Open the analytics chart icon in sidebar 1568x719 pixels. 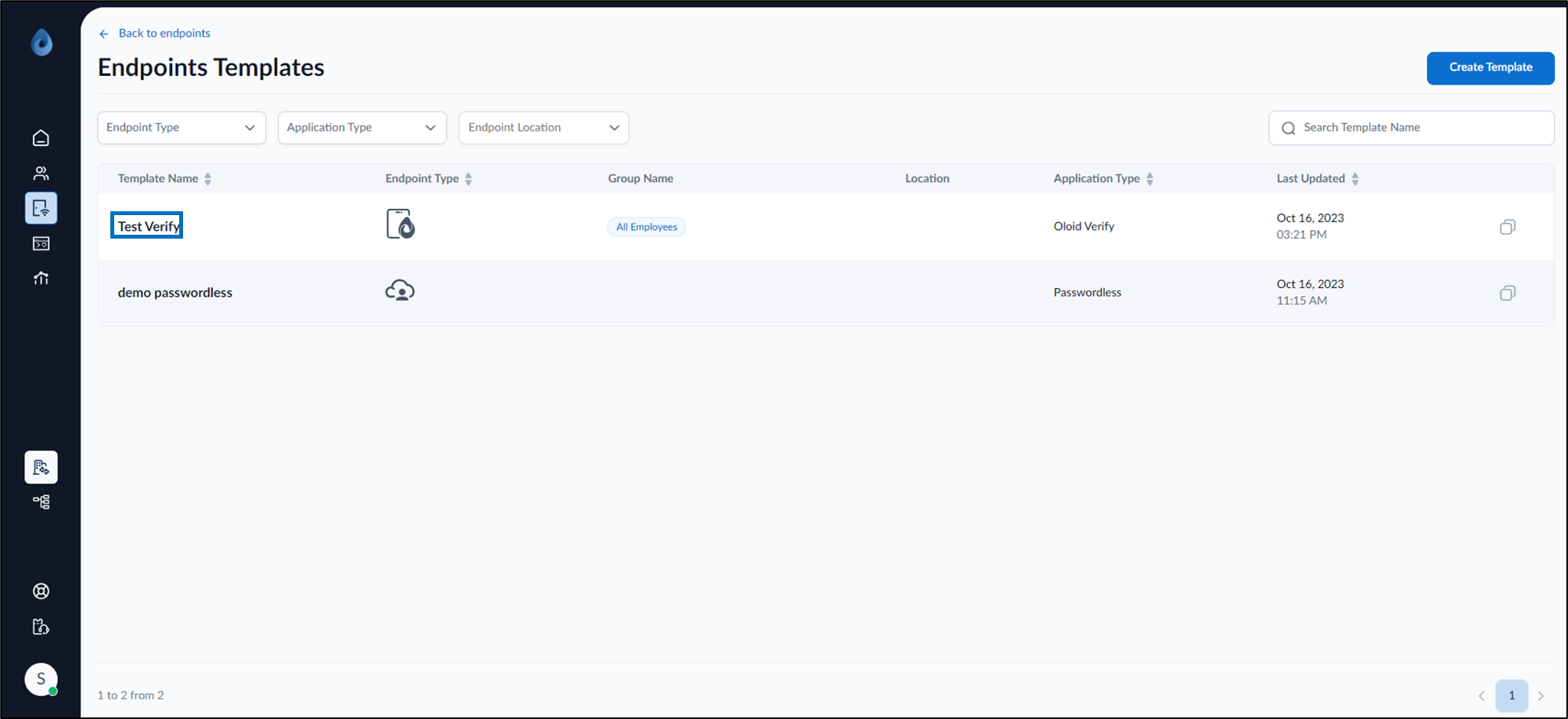tap(41, 279)
